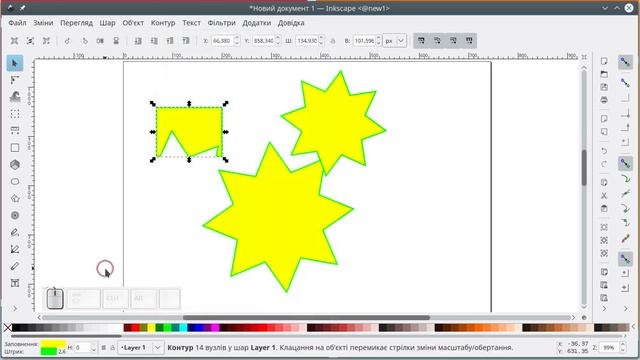Open the px units dropdown
This screenshot has width=640, height=360.
[x=395, y=41]
